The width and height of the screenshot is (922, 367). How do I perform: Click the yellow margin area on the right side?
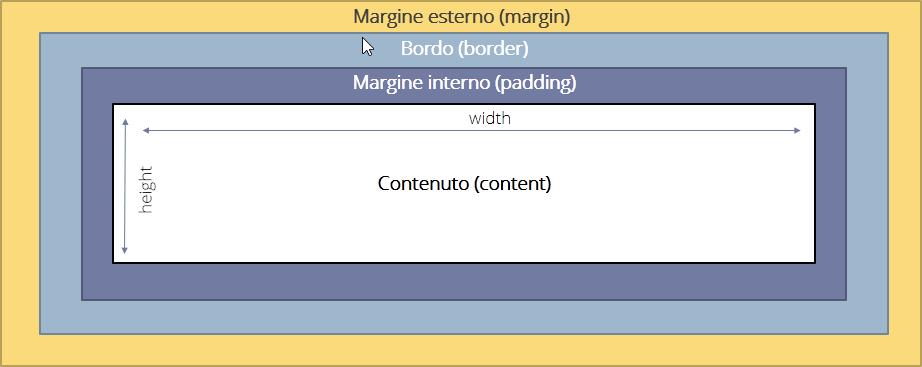904,184
